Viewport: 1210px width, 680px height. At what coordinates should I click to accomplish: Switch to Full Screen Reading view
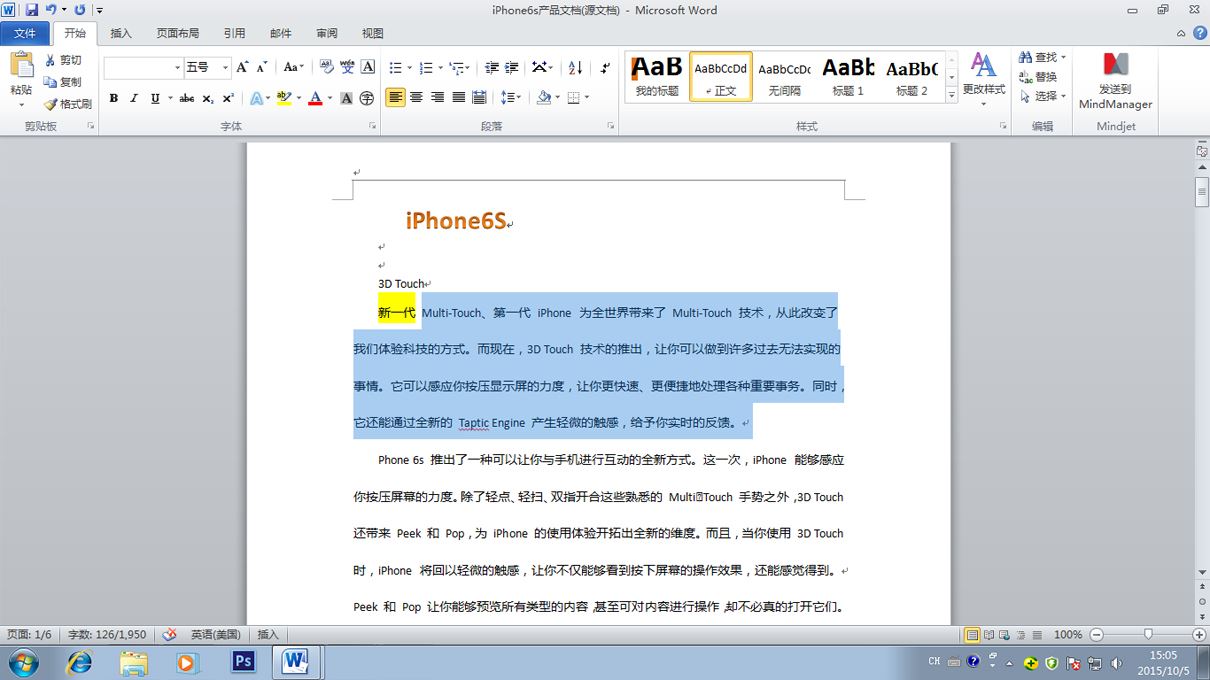[x=989, y=634]
